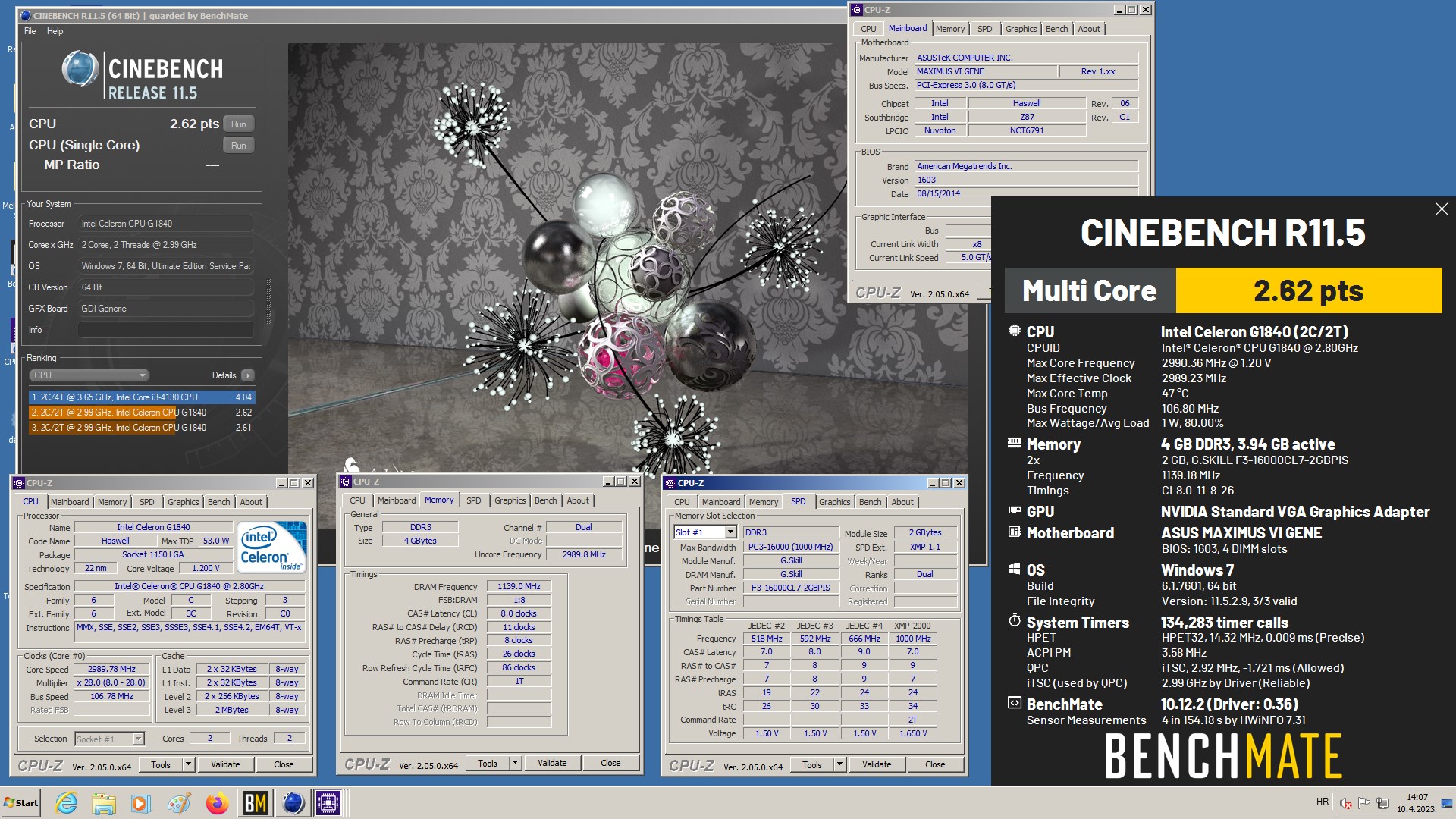The width and height of the screenshot is (1456, 819).
Task: Click Tools button in SPD CPU-Z window
Action: pos(812,764)
